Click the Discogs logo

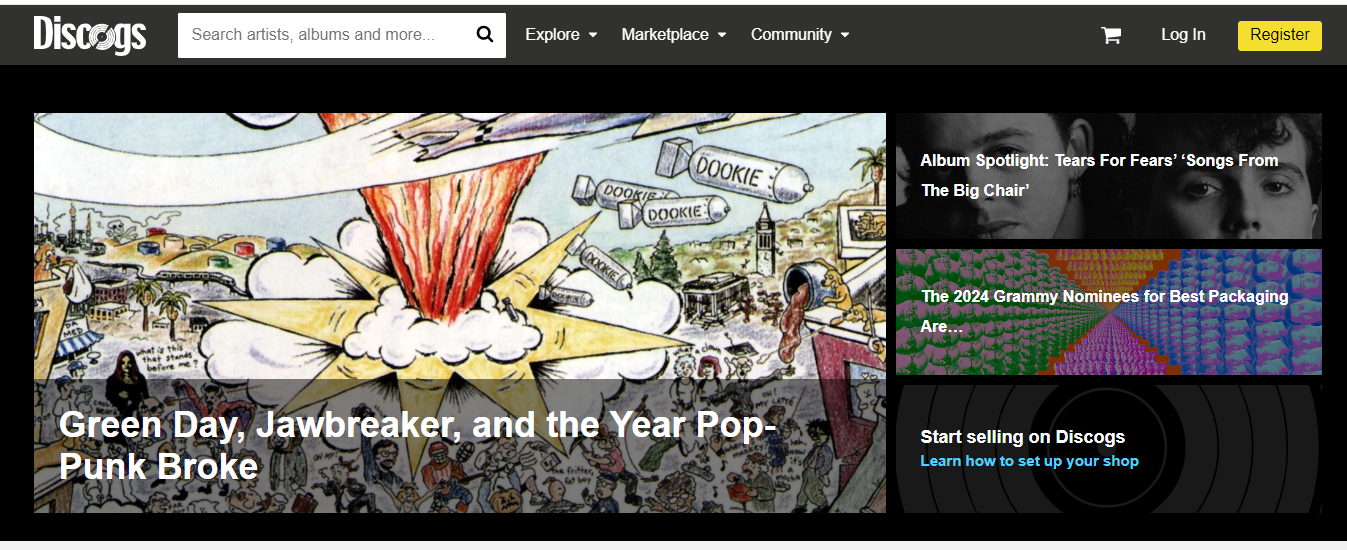89,34
